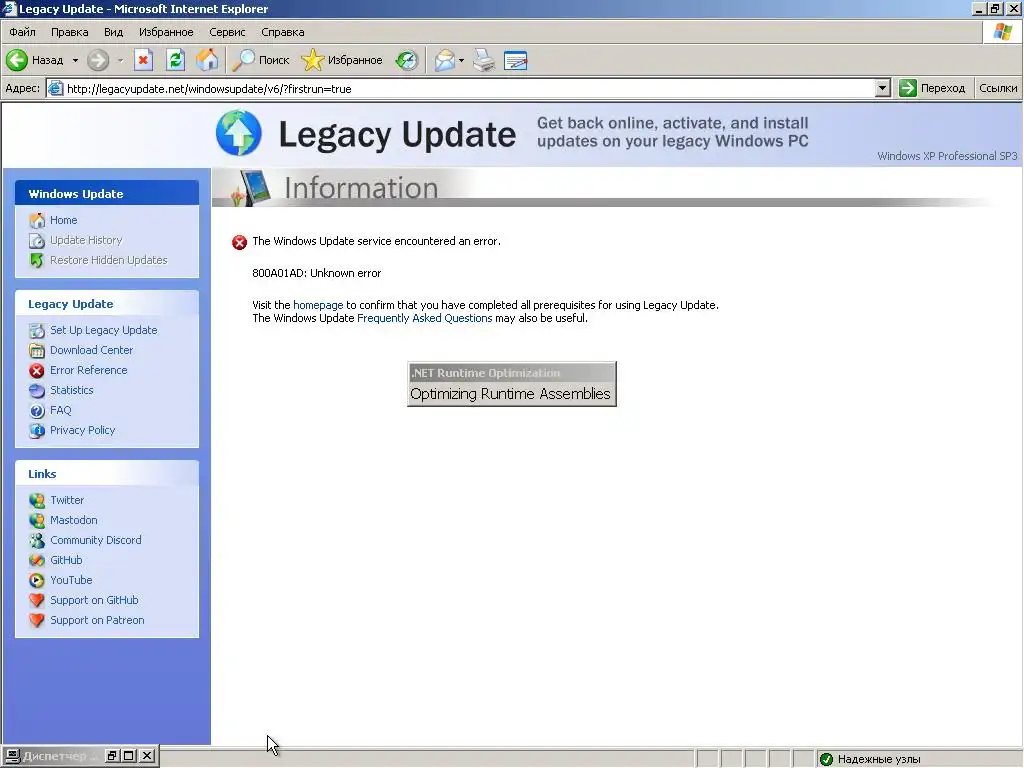Open the Избранное menu
1024x768 pixels.
coord(166,32)
